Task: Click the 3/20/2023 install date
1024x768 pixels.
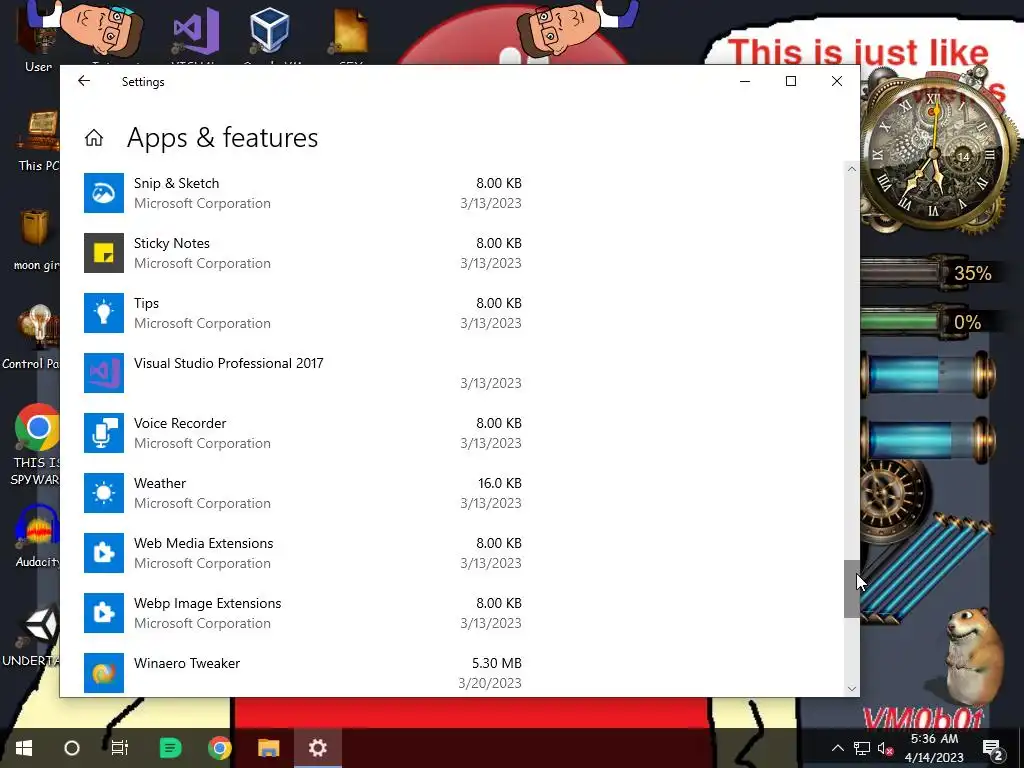Action: tap(490, 683)
